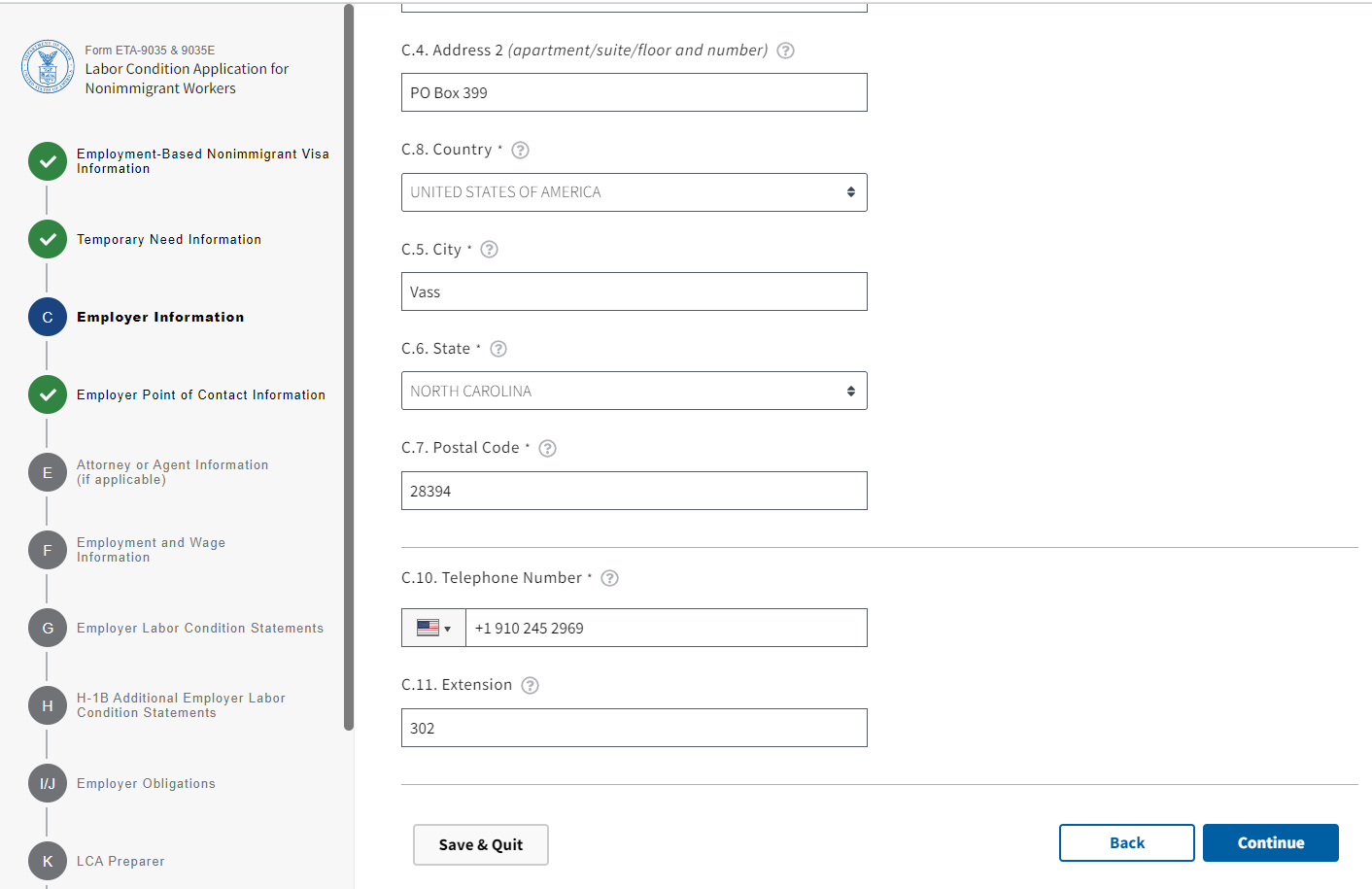Show help for the State field
The image size is (1372, 889).
click(x=498, y=349)
